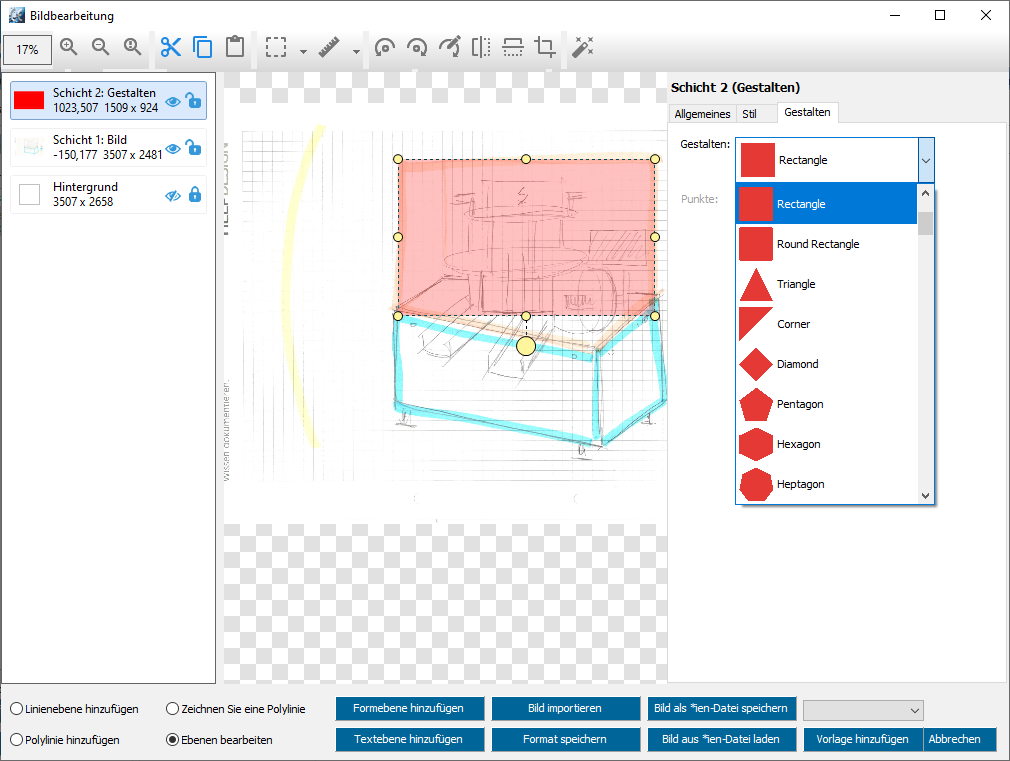Select the crop tool icon
This screenshot has width=1010, height=761.
[545, 47]
